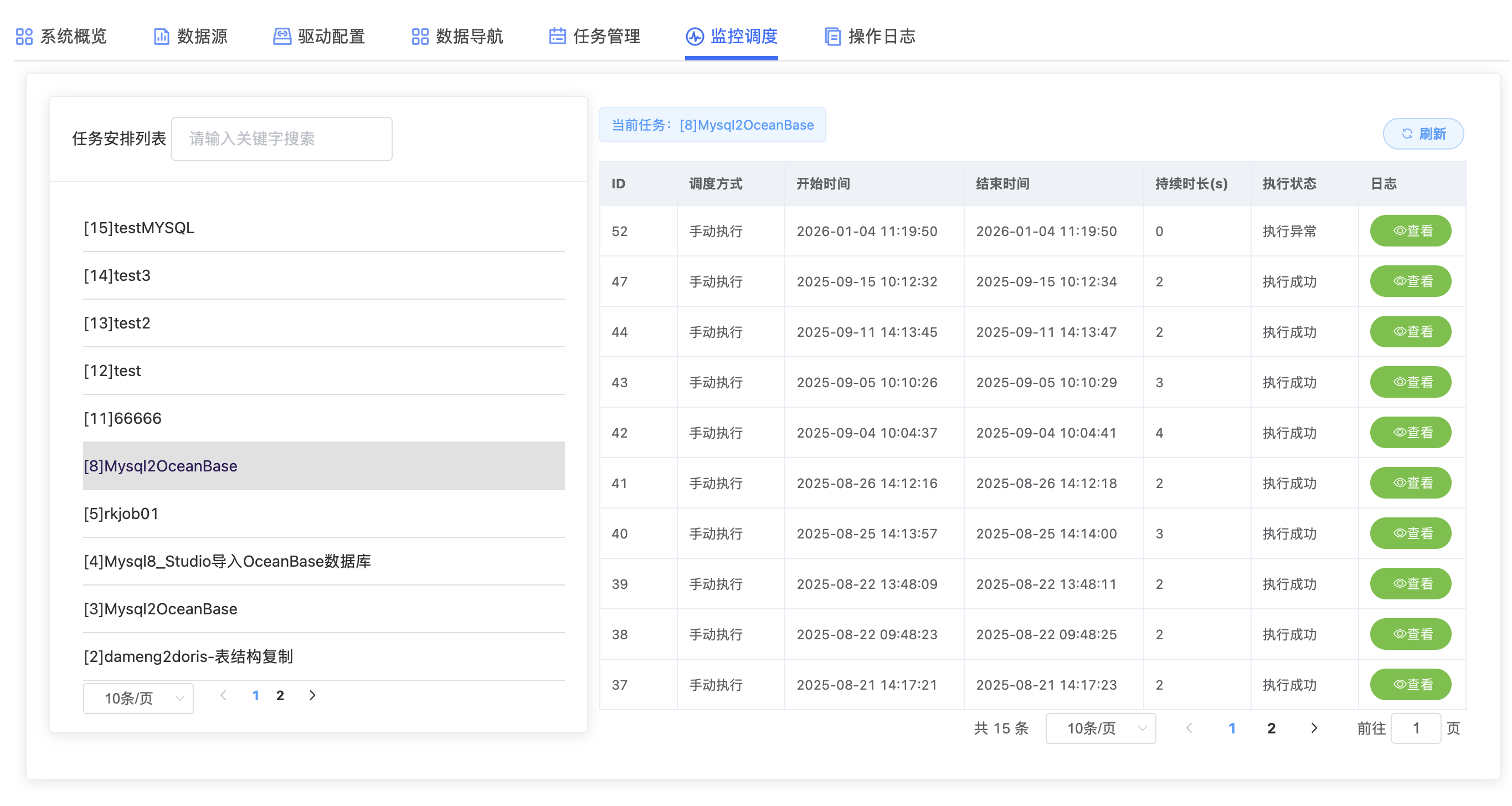Viewport: 1512px width, 806px height.
Task: Click the 任务管理 calendar icon
Action: (557, 37)
